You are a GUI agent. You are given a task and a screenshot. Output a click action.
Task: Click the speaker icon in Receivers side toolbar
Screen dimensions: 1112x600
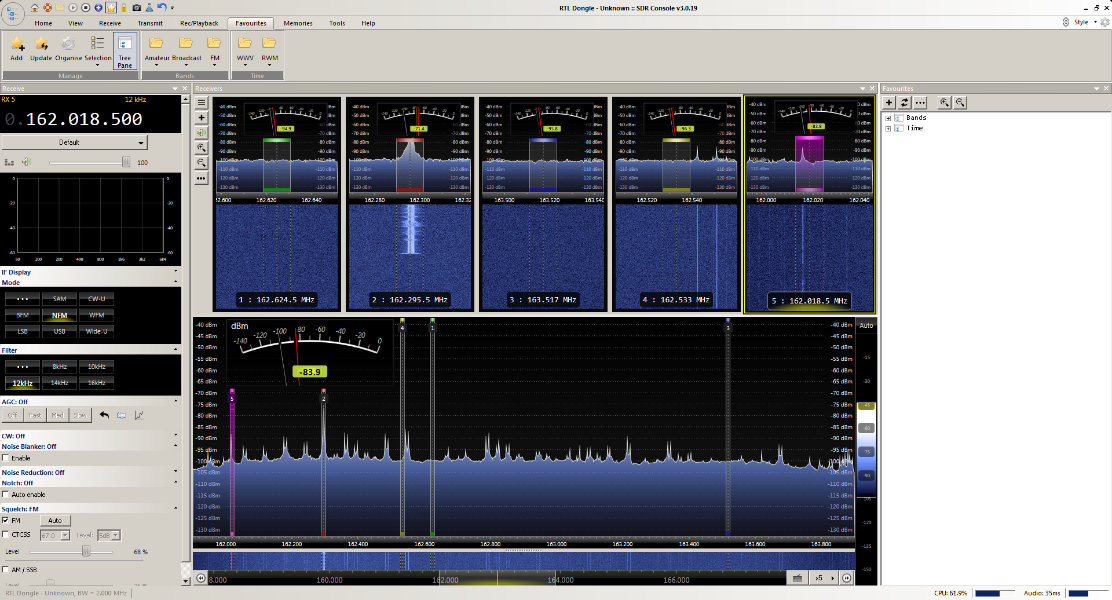click(201, 133)
